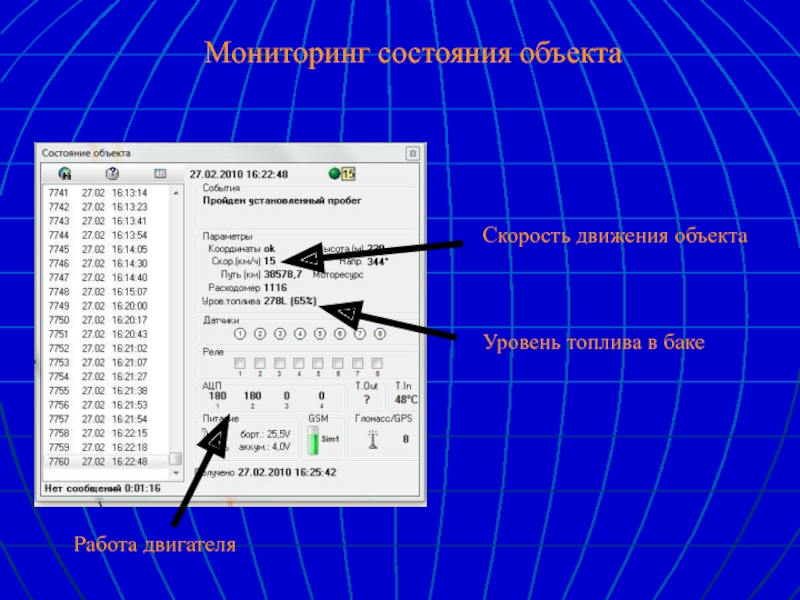This screenshot has height=600, width=800.
Task: Toggle relay checkbox 8 in Реле
Action: point(377,363)
